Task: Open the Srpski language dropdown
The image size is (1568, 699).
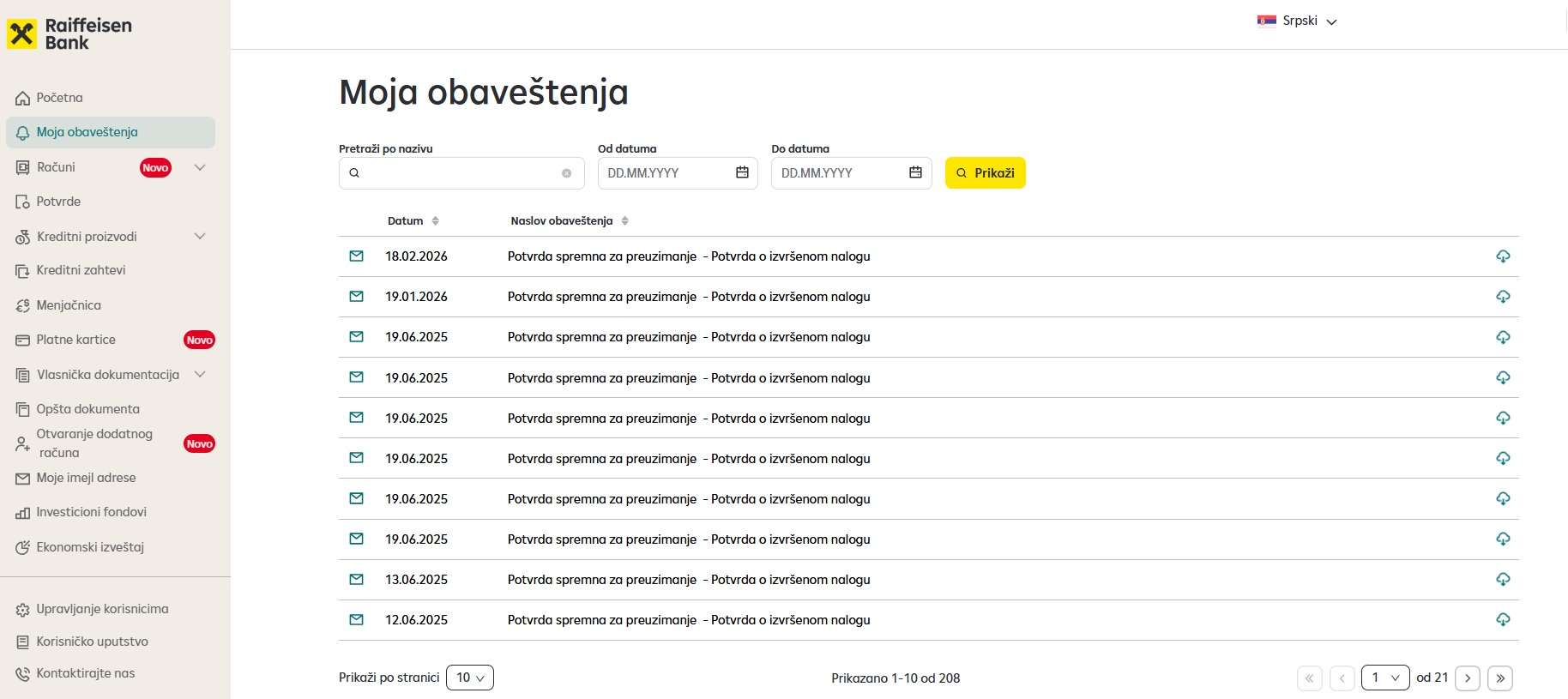Action: point(1297,21)
